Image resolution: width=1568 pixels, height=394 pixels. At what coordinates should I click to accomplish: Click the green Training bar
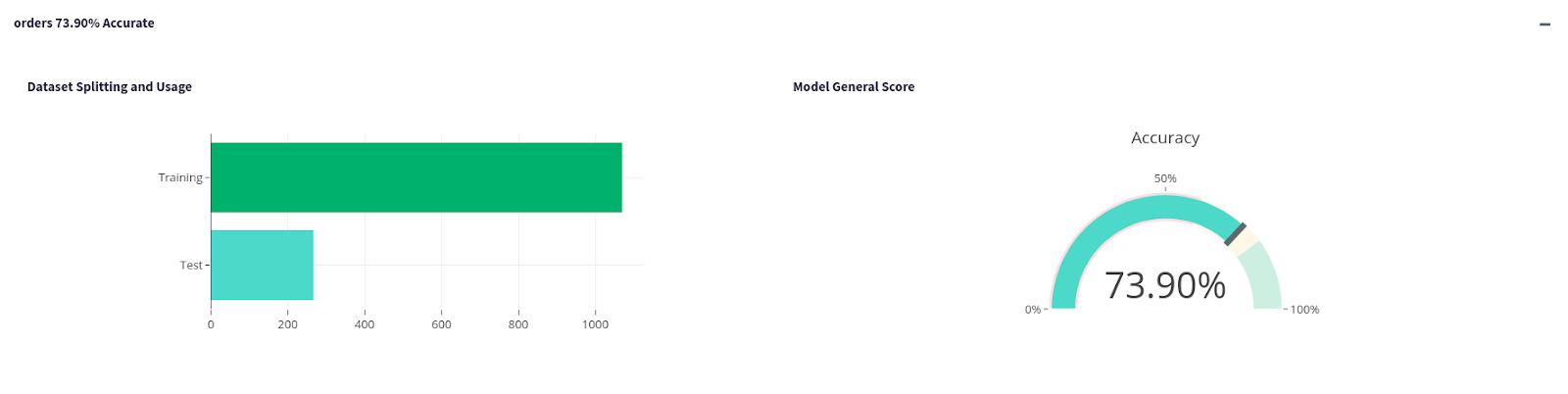click(416, 177)
